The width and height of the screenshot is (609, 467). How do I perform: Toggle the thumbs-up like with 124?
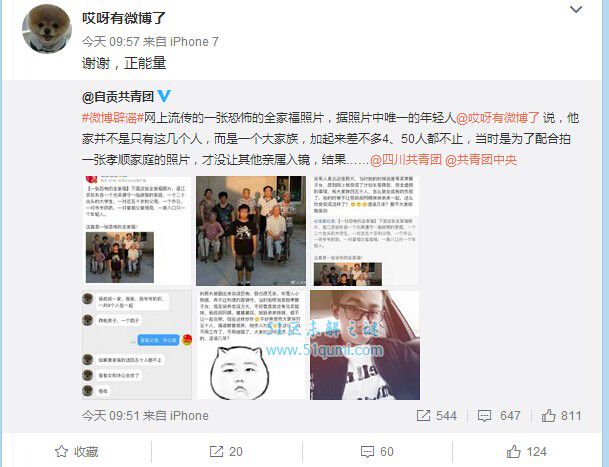point(527,451)
